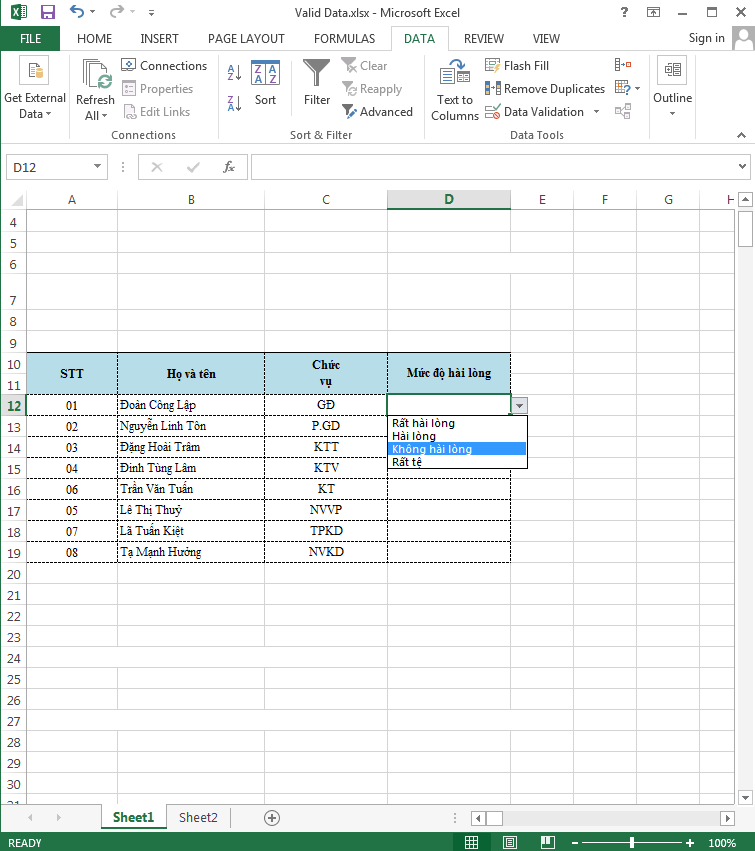Switch to Page Layout view
This screenshot has width=755, height=851.
510,842
